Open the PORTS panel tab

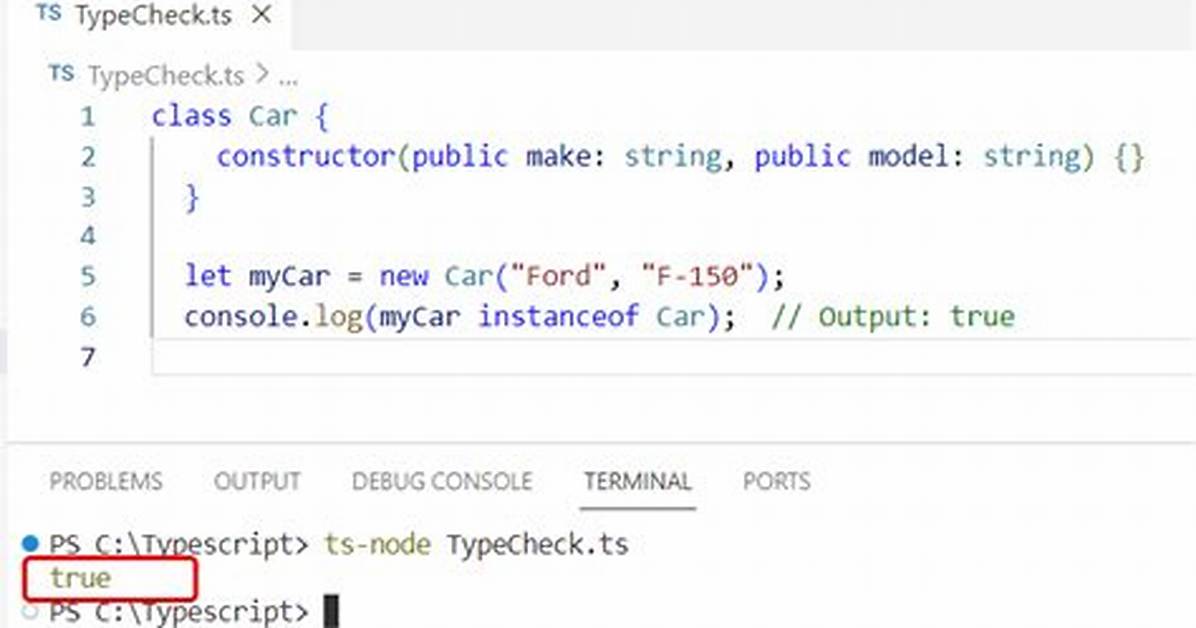(776, 481)
